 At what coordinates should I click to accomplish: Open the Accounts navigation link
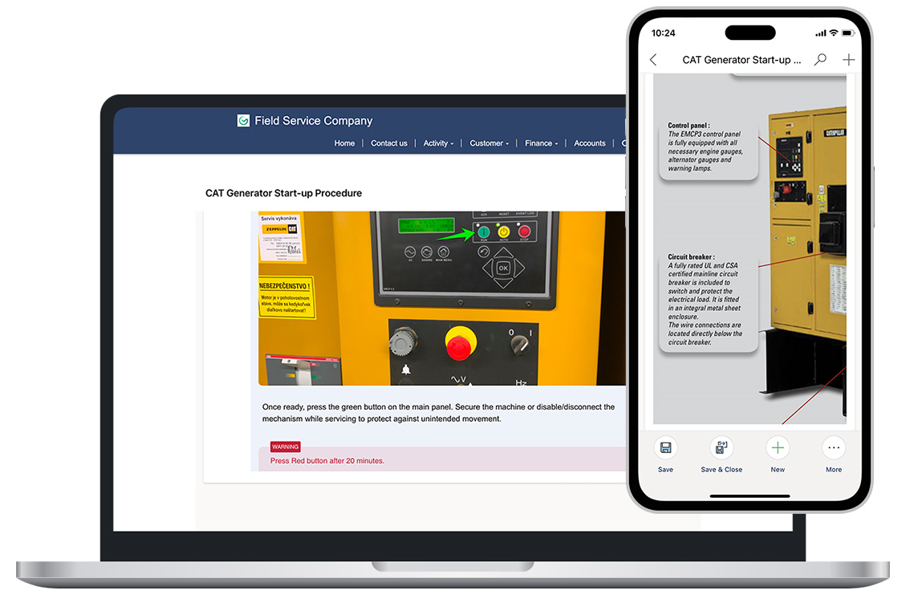tap(589, 143)
